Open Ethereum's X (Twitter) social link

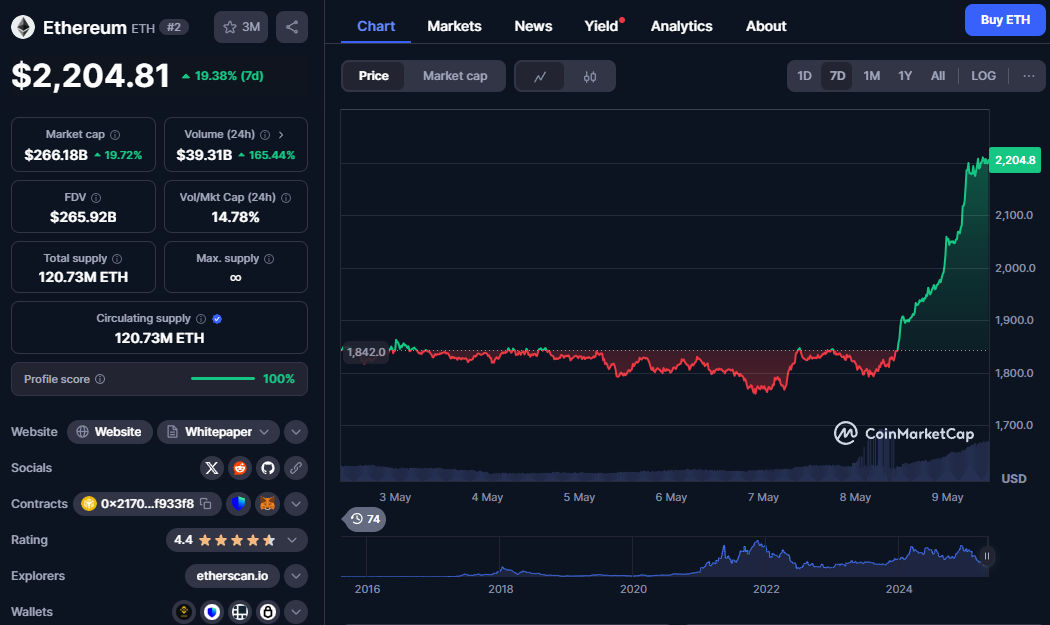click(x=212, y=468)
